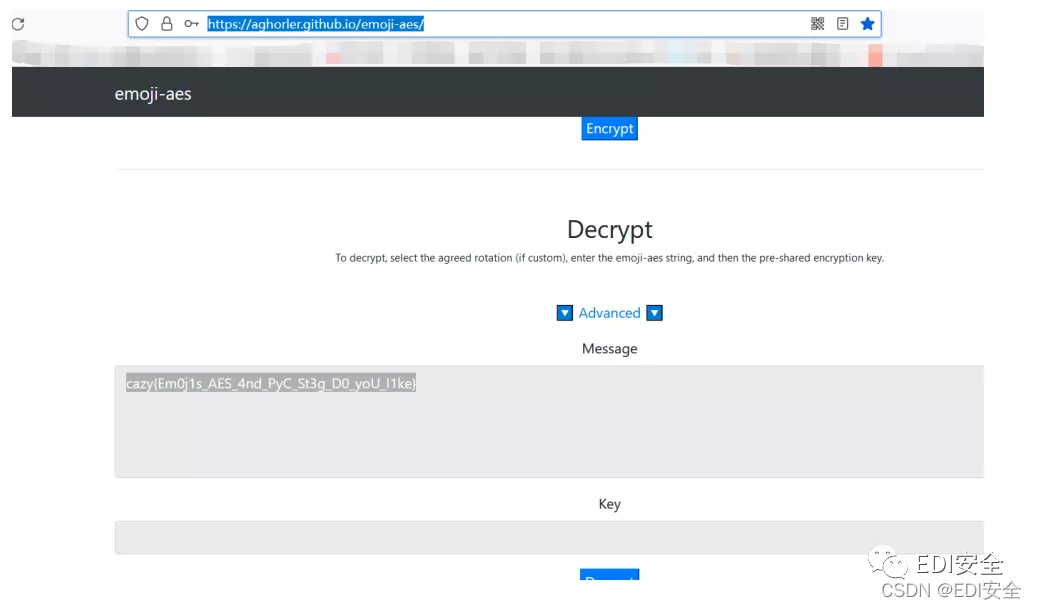Toggle the right arrow beside Advanced

tap(654, 313)
